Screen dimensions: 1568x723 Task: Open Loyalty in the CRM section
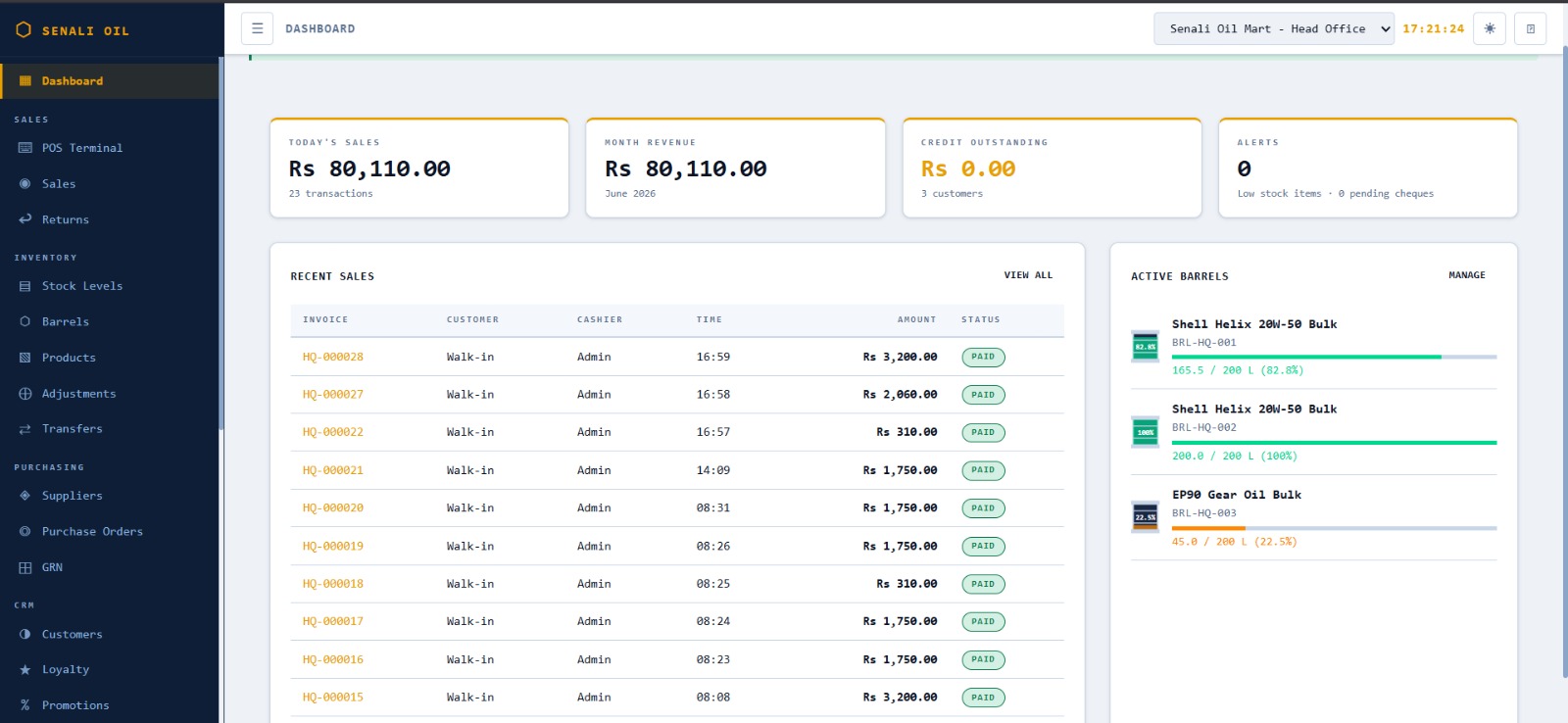(109, 670)
